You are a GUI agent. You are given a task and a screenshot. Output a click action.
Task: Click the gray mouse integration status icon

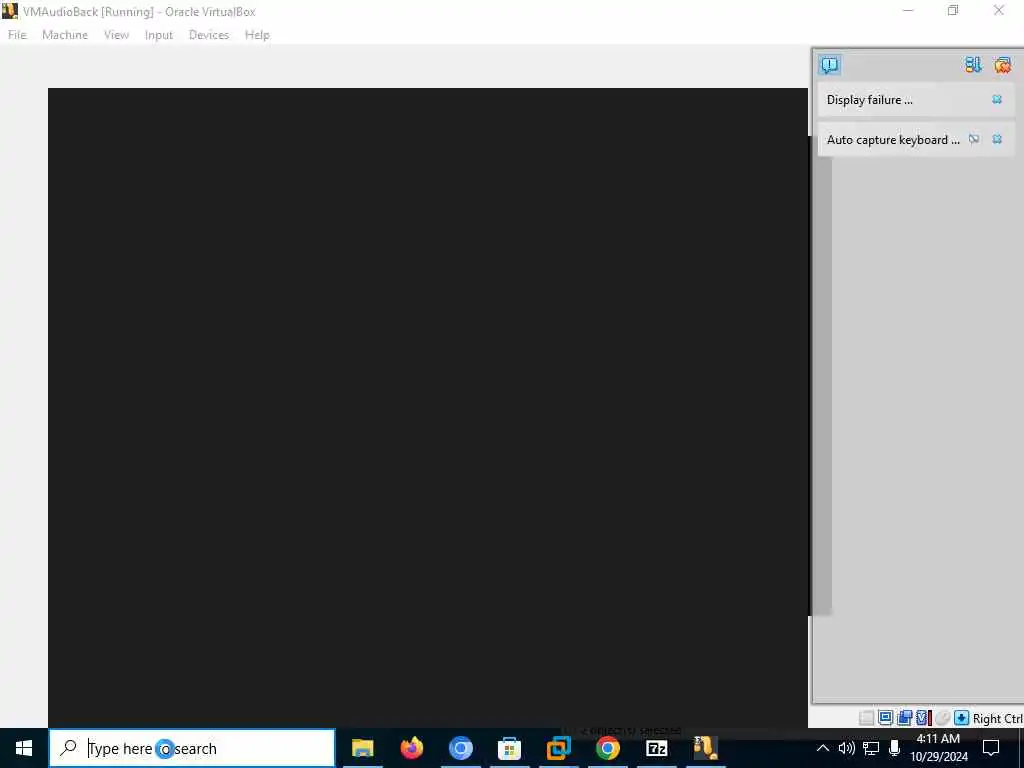coord(942,718)
